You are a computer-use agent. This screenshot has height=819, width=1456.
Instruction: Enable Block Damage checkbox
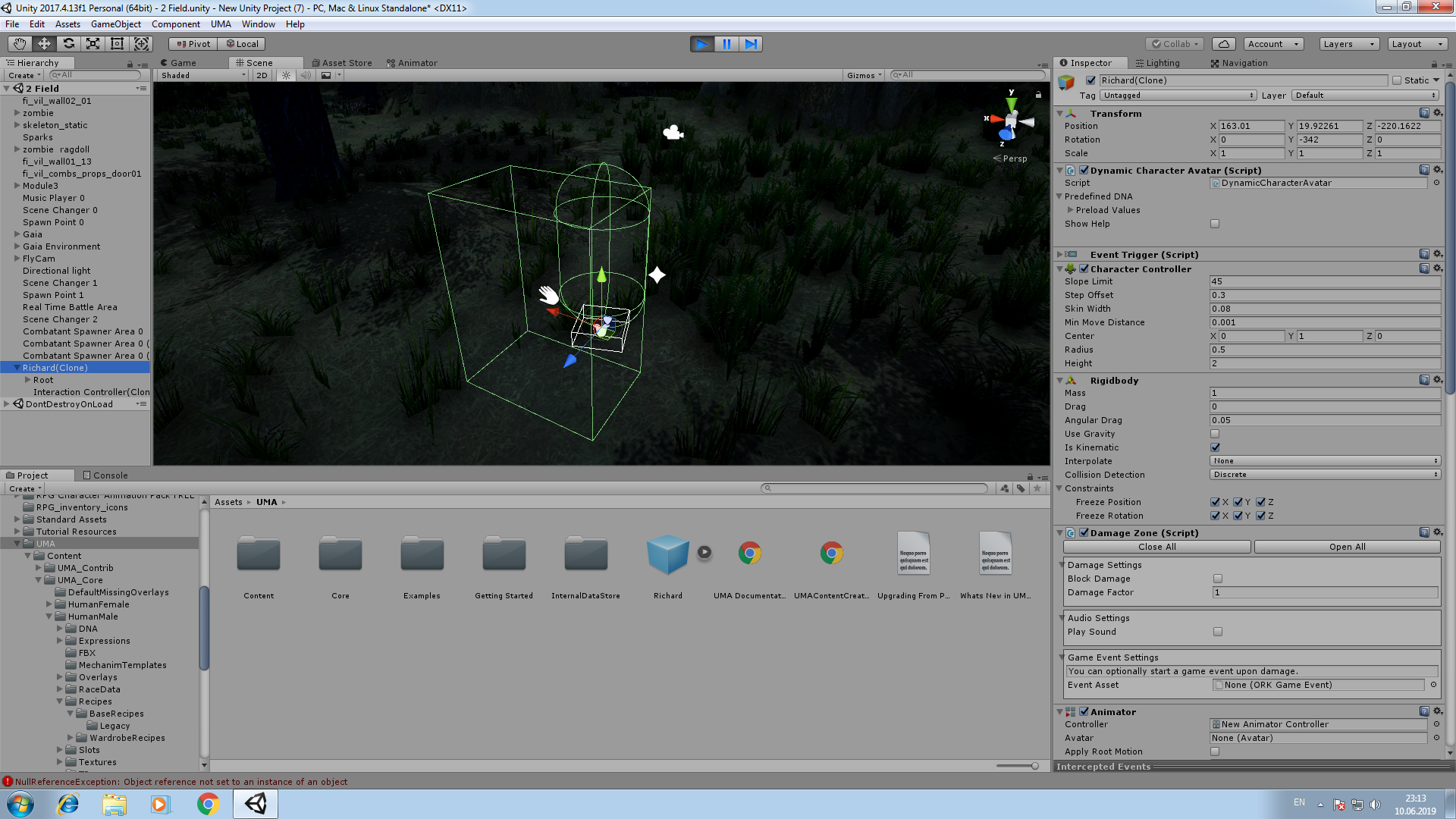[1218, 579]
